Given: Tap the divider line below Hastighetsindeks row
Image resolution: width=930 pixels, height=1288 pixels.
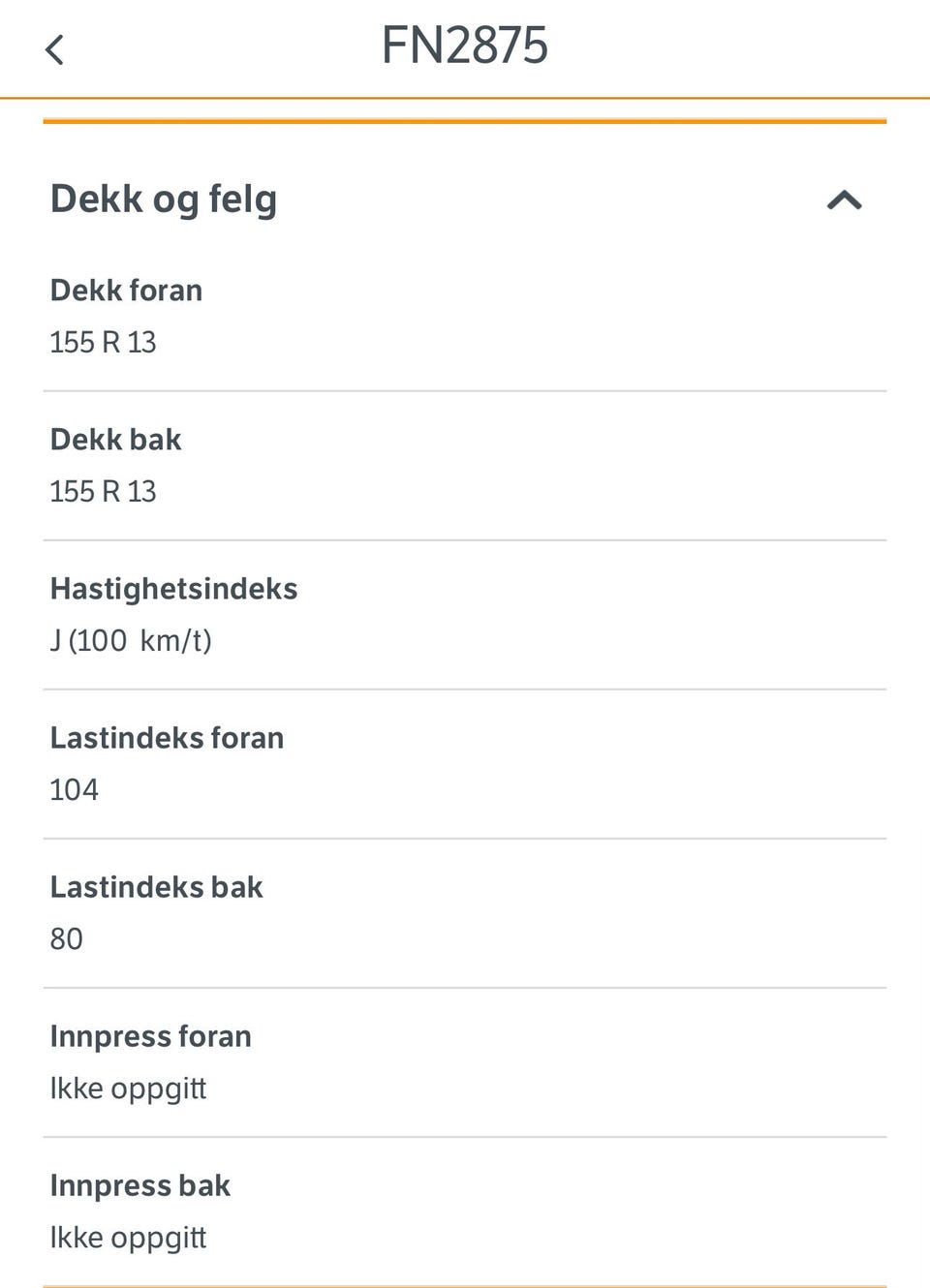Looking at the screenshot, I should click(x=465, y=690).
